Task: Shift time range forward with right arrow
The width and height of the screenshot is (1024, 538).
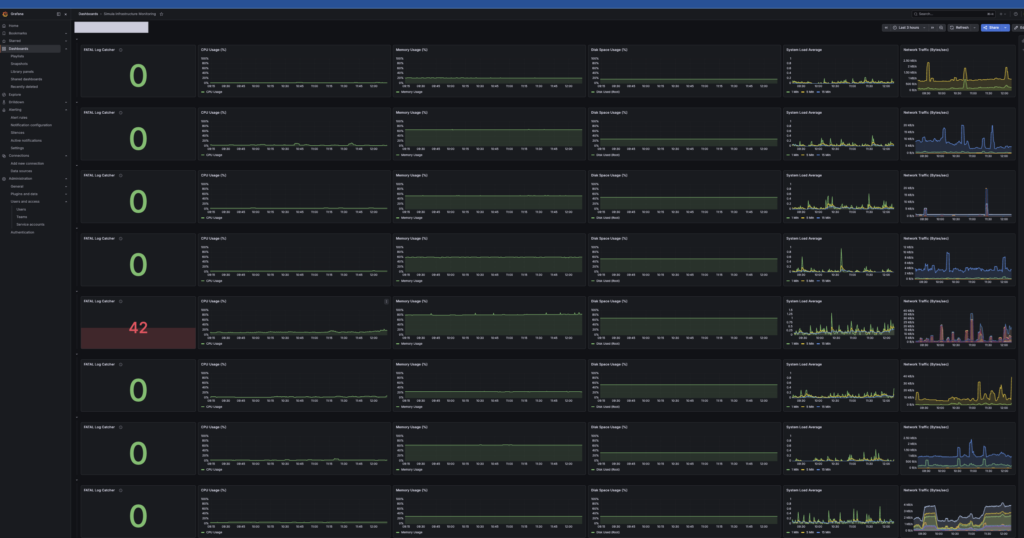Action: click(x=933, y=27)
